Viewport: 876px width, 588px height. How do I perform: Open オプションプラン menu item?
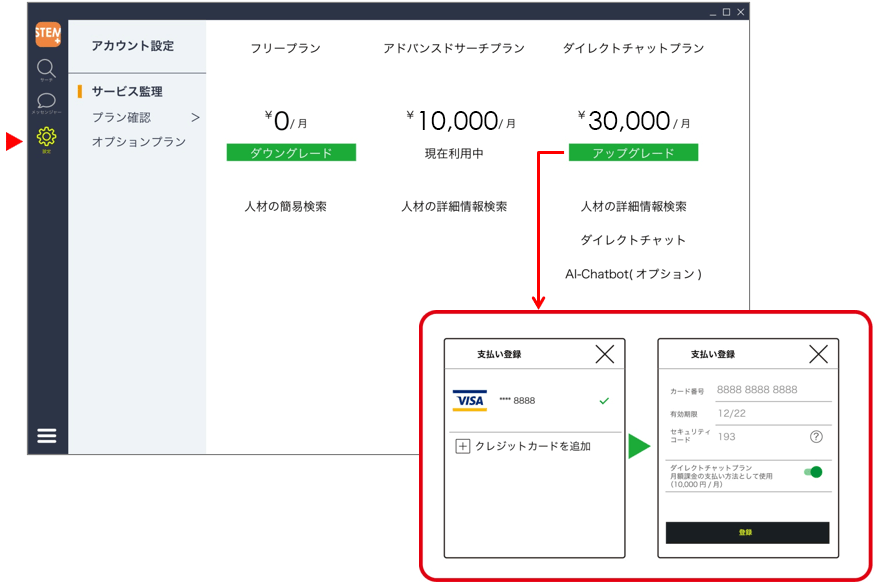[x=138, y=143]
